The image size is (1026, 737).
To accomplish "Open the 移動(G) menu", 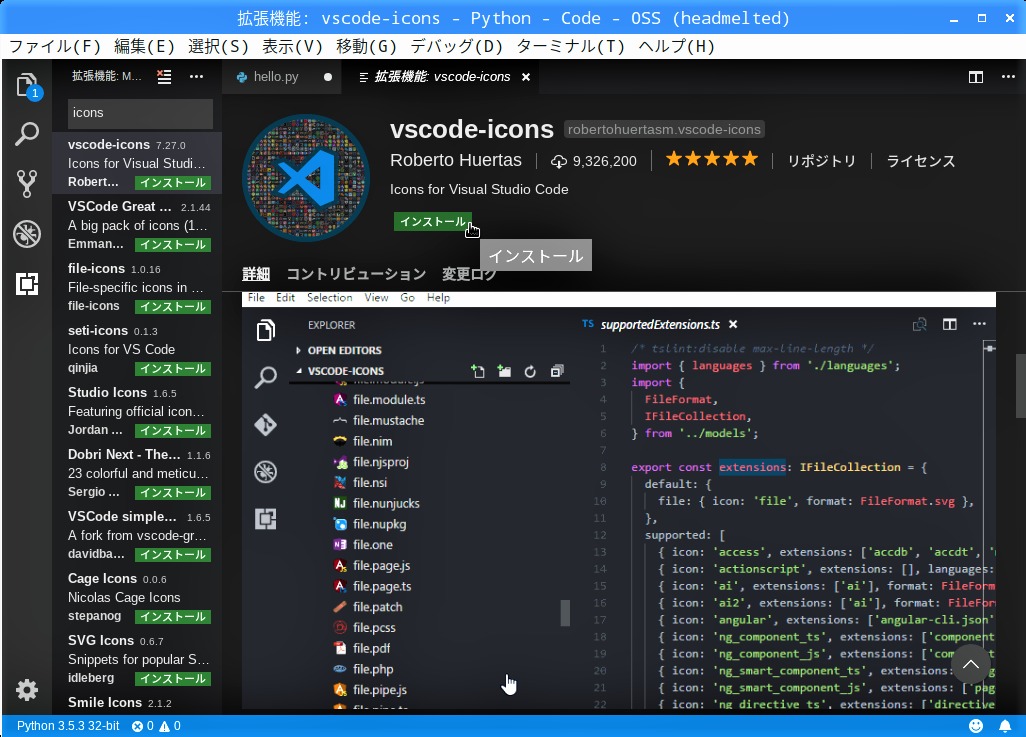I will pyautogui.click(x=366, y=46).
